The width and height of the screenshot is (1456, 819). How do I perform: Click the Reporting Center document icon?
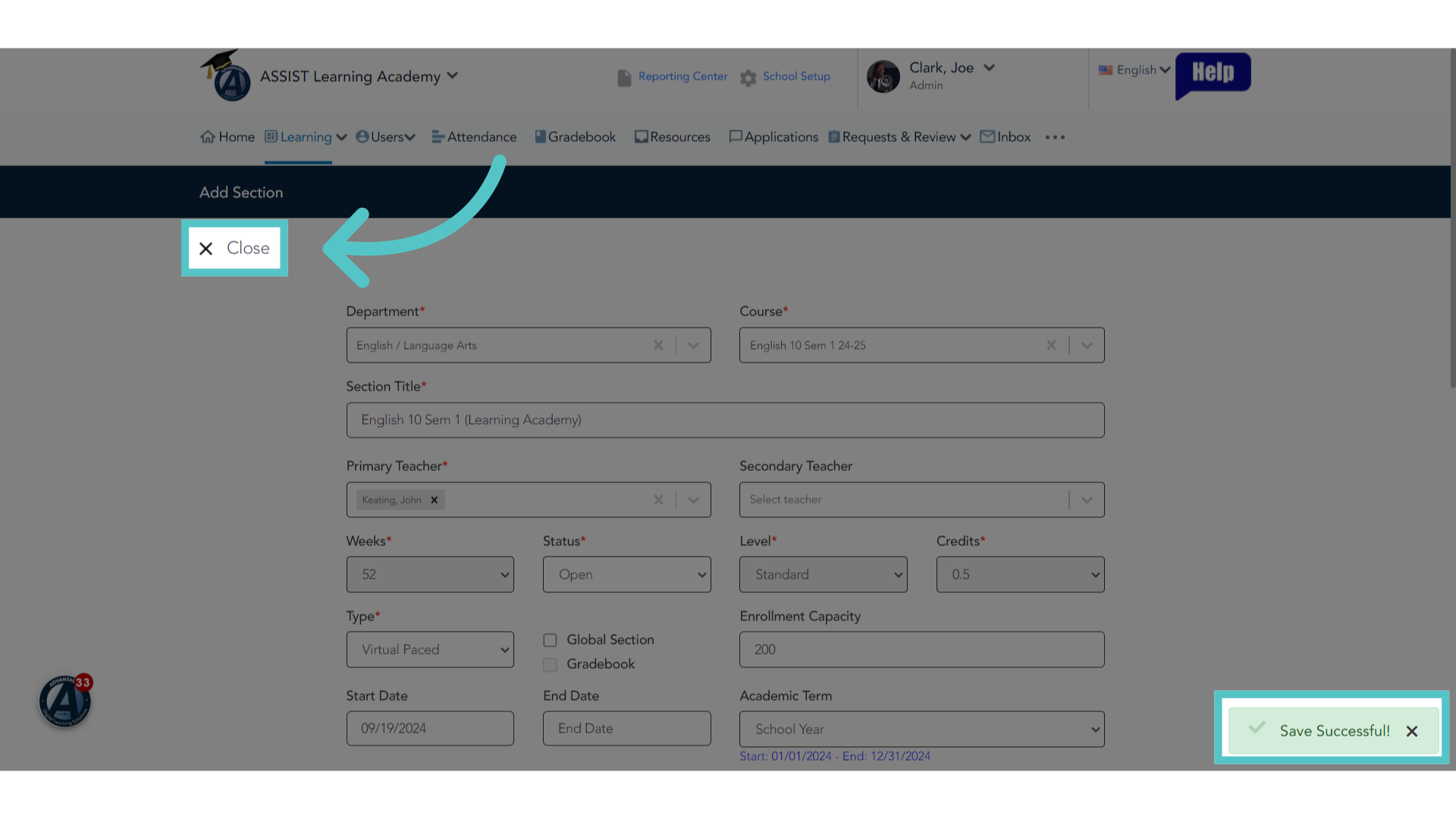624,77
